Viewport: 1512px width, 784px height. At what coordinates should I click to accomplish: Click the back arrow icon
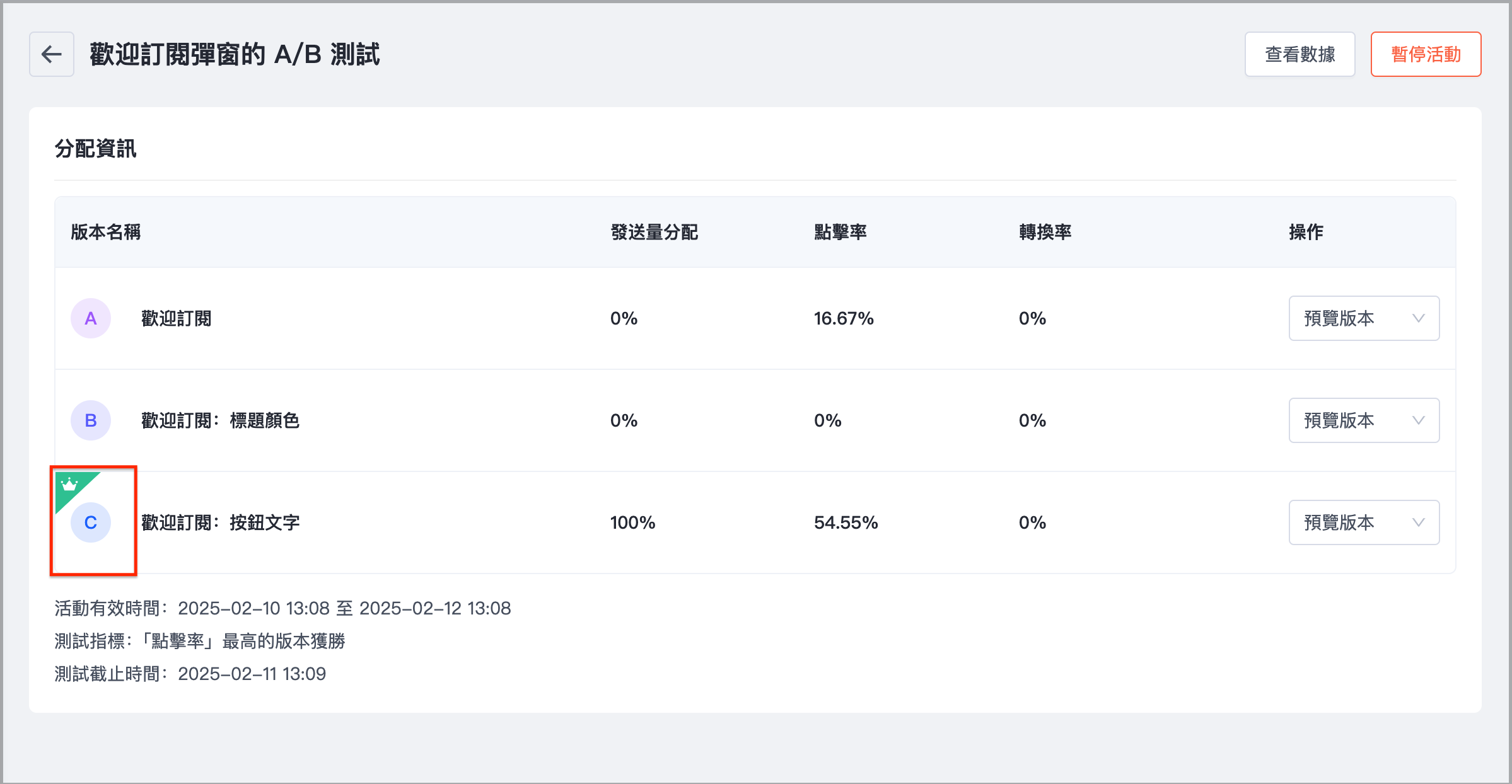(52, 54)
